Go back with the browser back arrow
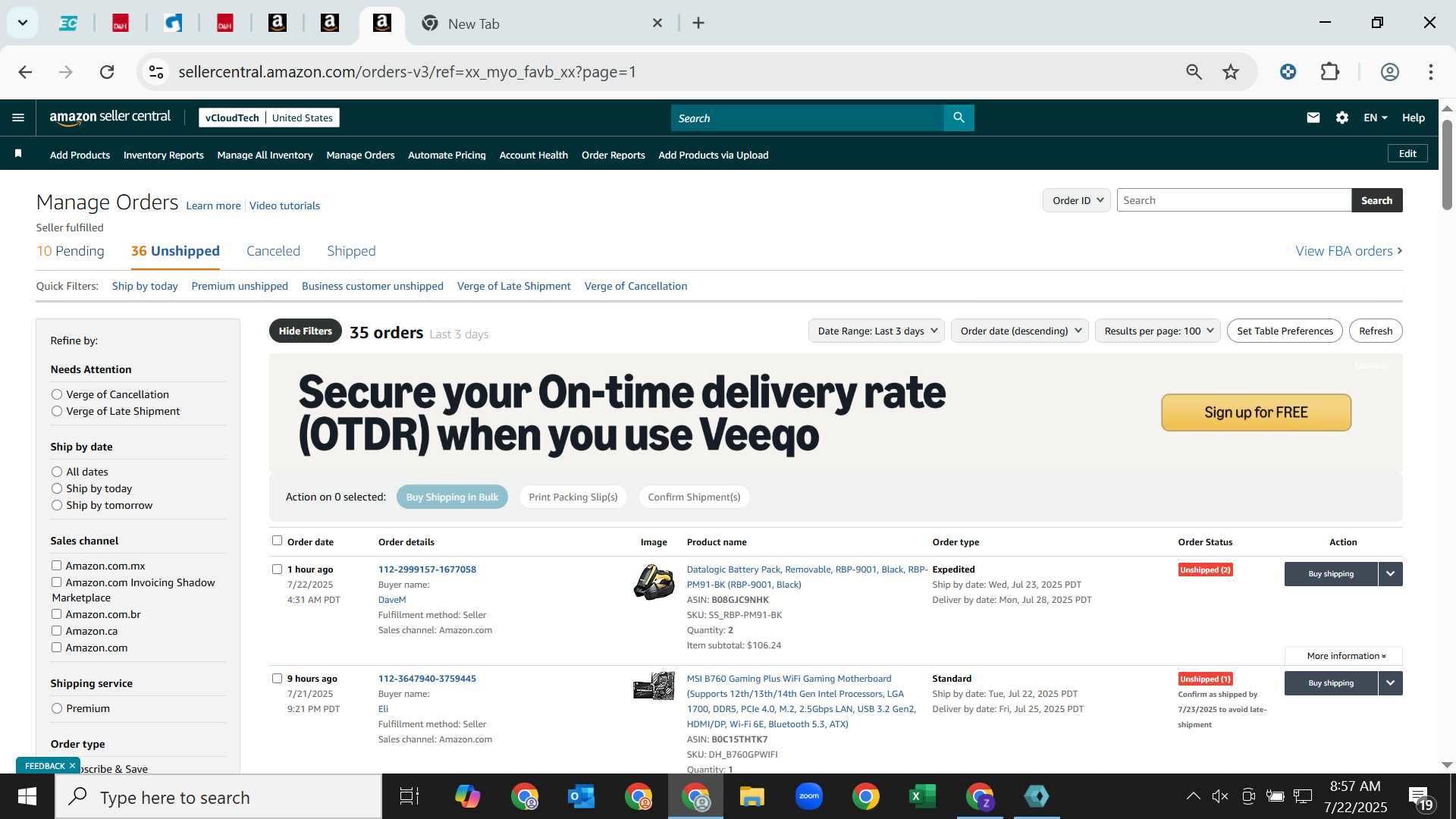Viewport: 1456px width, 819px height. (x=25, y=72)
